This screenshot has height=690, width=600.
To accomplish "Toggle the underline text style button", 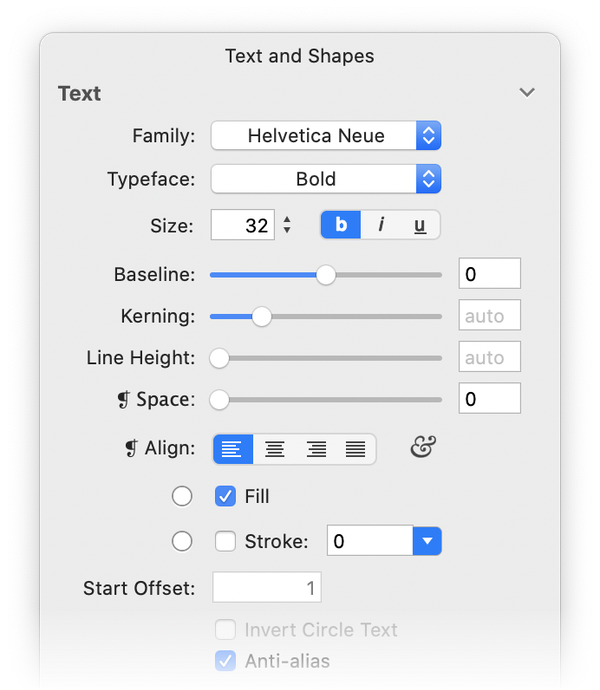I will click(420, 225).
